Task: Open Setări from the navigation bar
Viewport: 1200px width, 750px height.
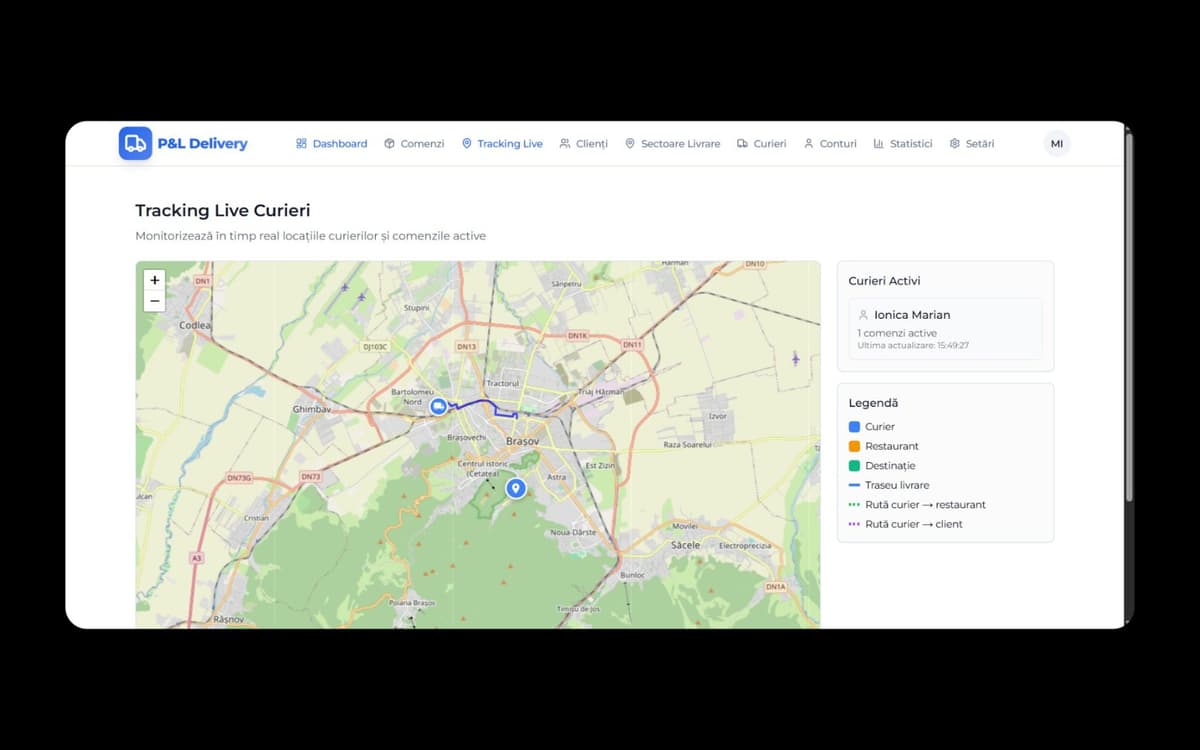Action: pyautogui.click(x=971, y=144)
